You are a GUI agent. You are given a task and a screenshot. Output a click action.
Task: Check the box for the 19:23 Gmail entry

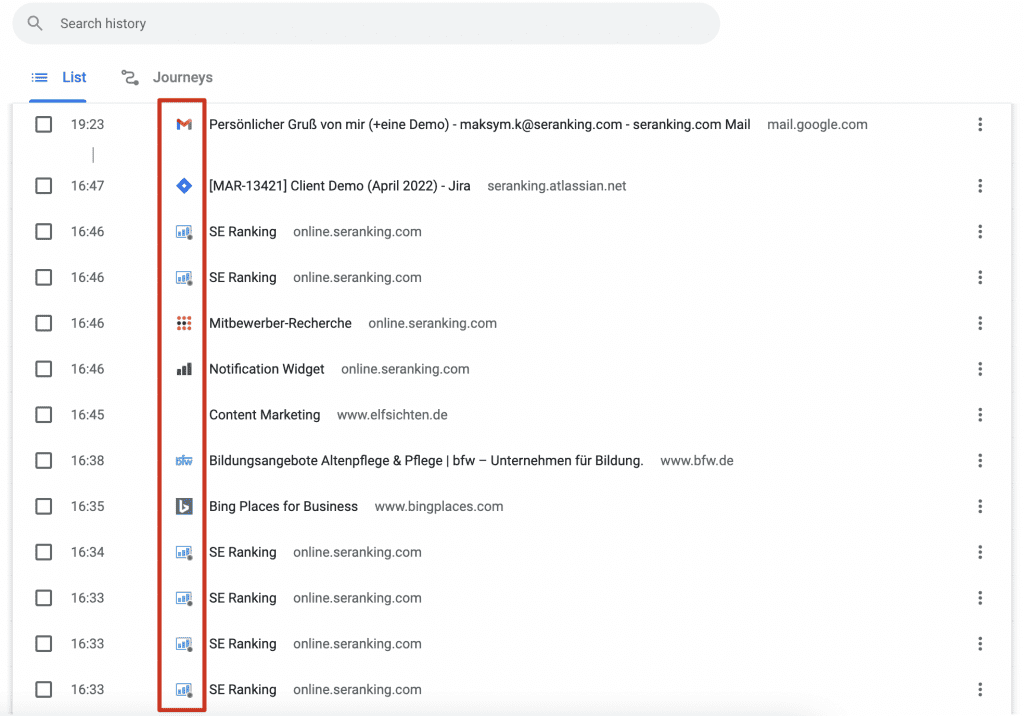coord(44,125)
